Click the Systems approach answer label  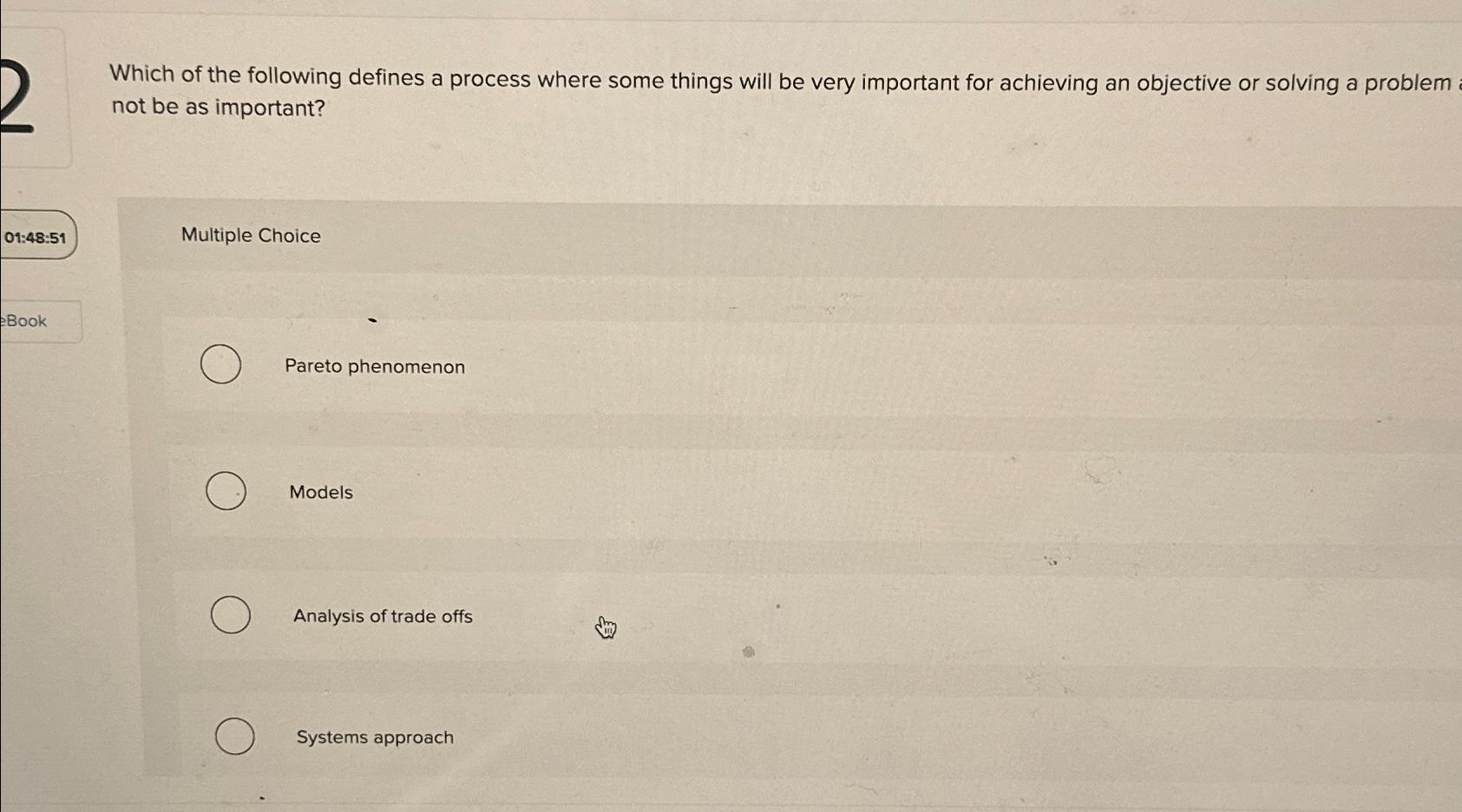374,737
